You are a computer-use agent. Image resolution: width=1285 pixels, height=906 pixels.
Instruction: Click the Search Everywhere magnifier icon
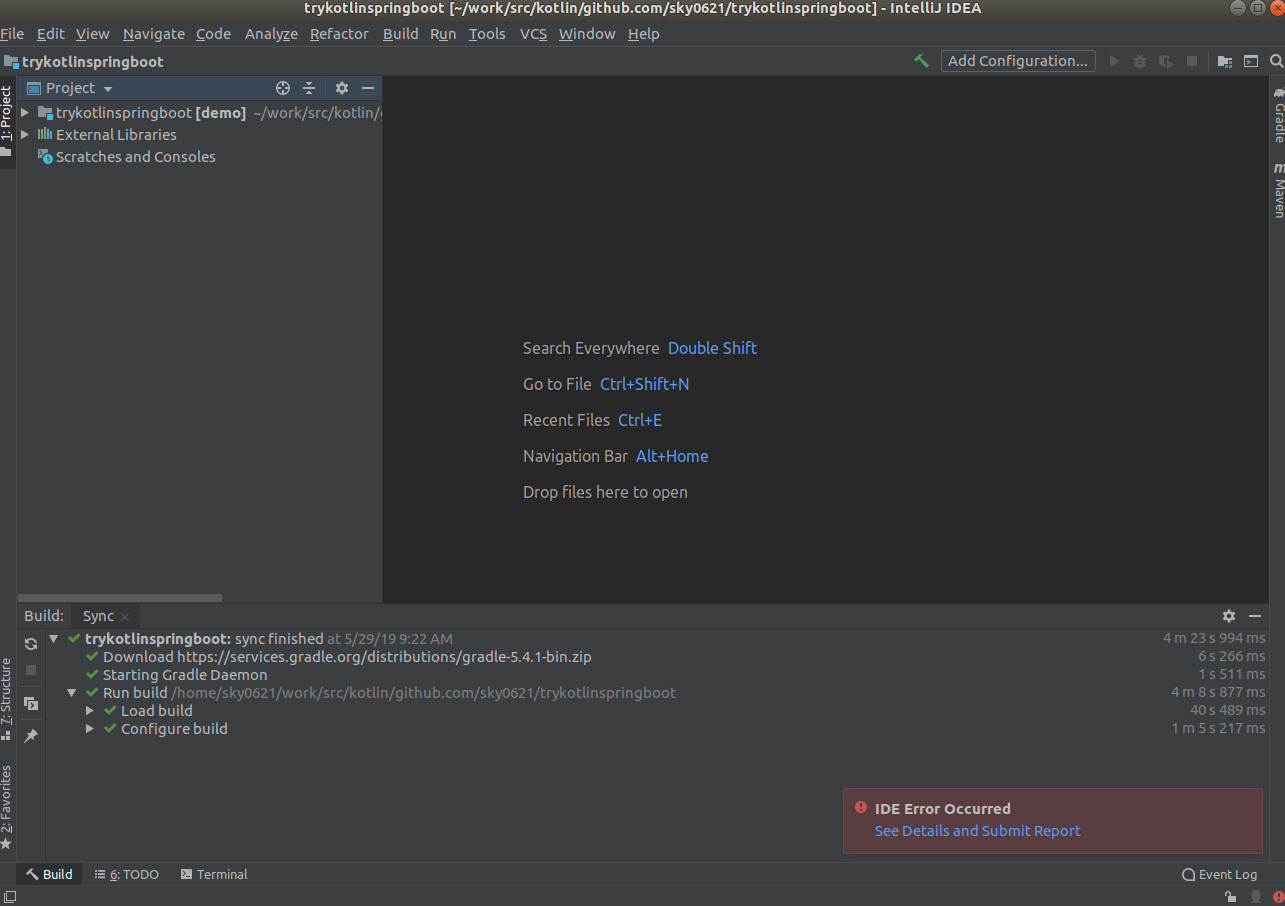coord(1276,60)
